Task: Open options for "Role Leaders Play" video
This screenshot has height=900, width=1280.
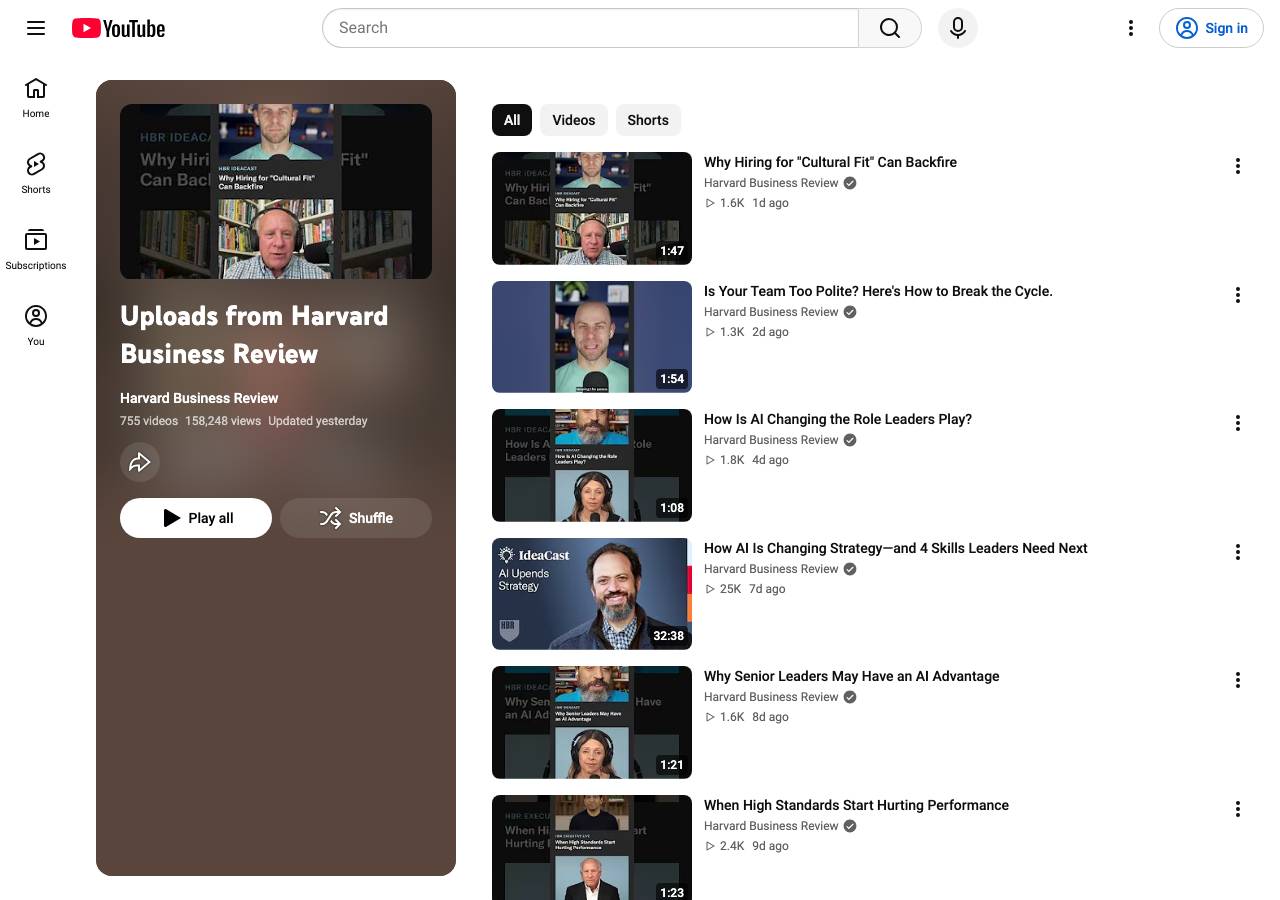Action: (x=1238, y=423)
